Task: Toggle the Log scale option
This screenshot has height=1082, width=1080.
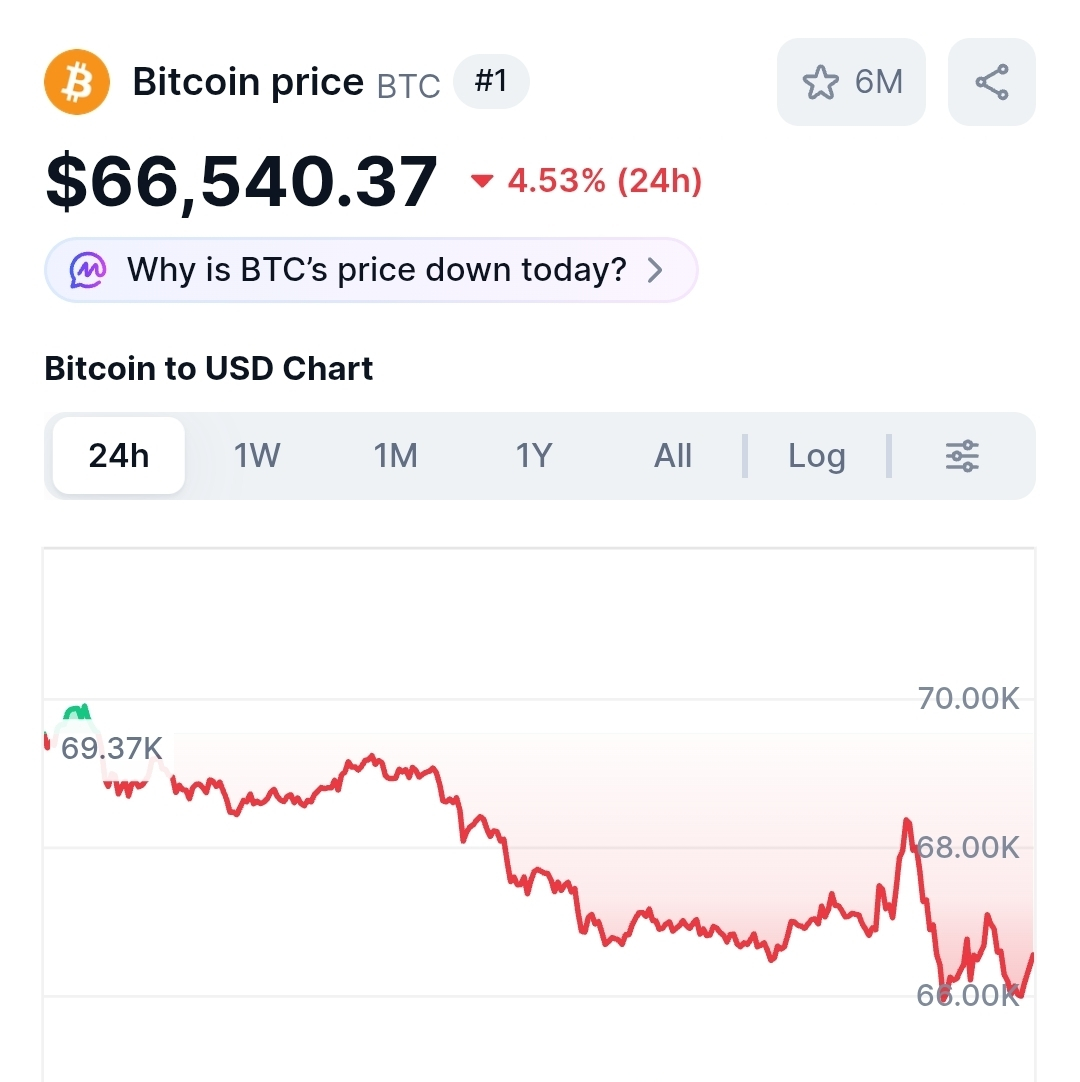Action: (x=816, y=456)
